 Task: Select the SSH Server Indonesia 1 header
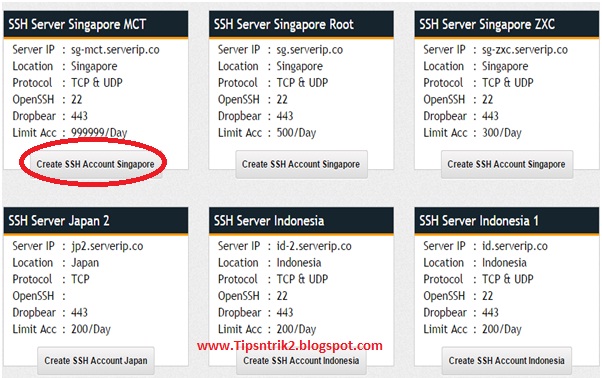point(507,221)
